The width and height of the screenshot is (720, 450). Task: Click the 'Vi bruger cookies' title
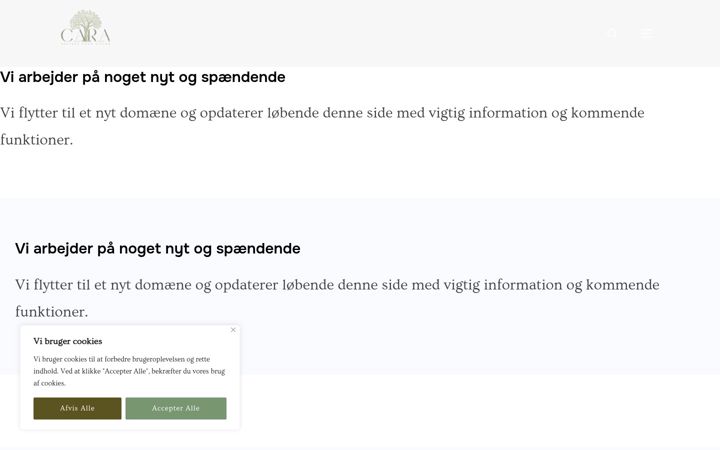68,341
